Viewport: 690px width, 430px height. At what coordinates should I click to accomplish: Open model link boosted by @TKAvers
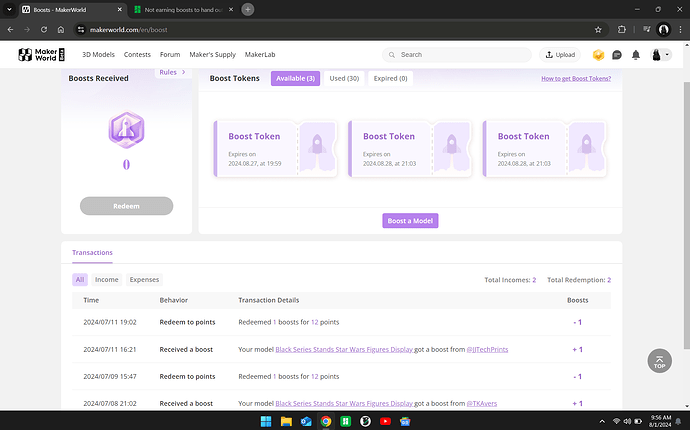[x=344, y=404]
